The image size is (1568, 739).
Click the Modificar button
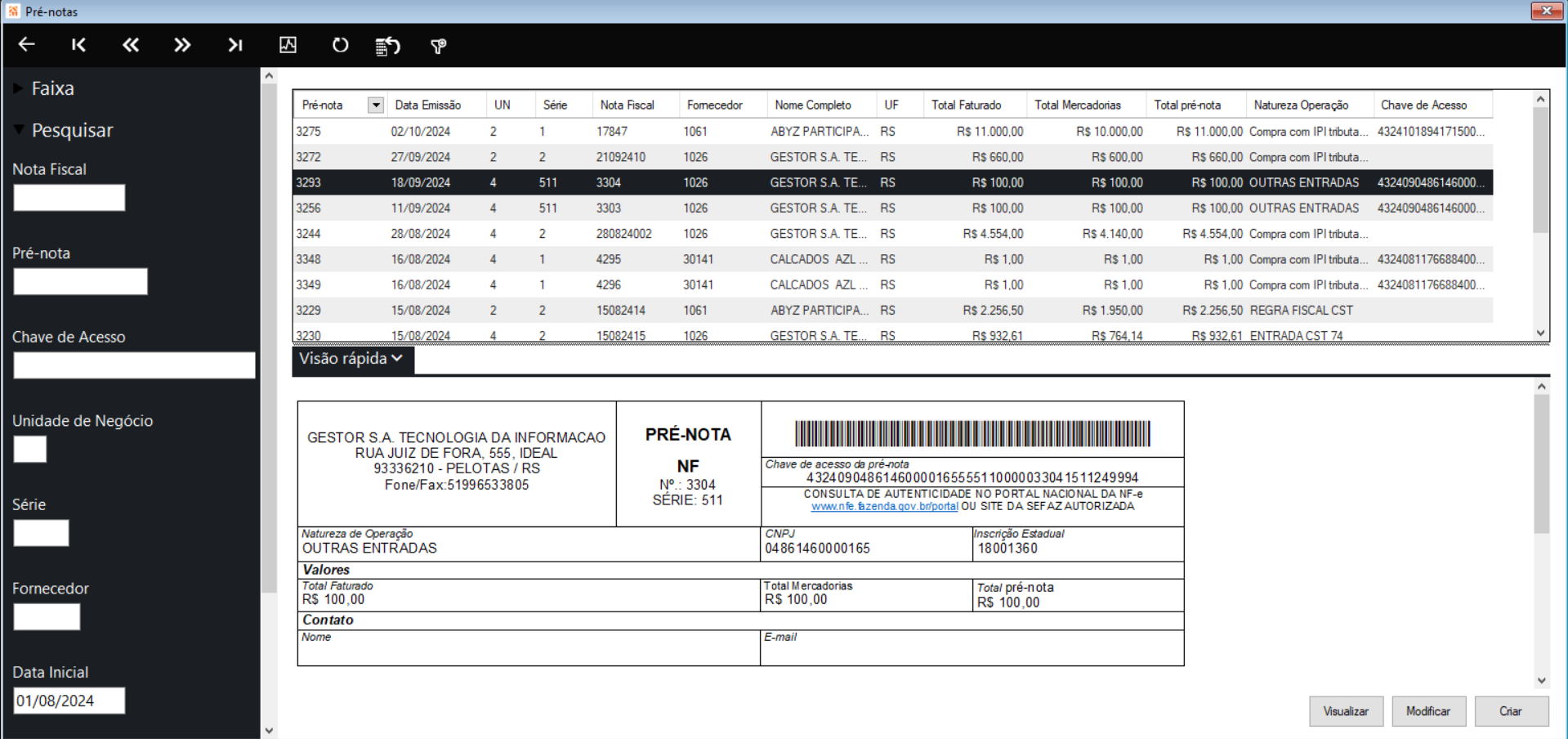click(x=1428, y=711)
